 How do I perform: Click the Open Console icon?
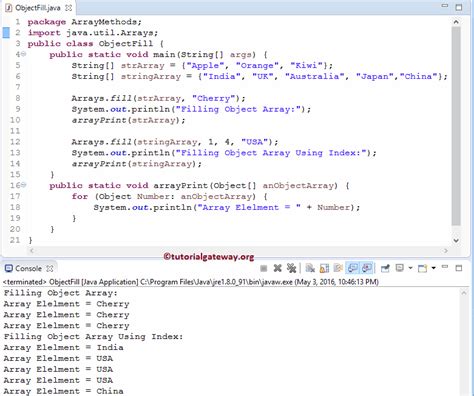coord(422,268)
